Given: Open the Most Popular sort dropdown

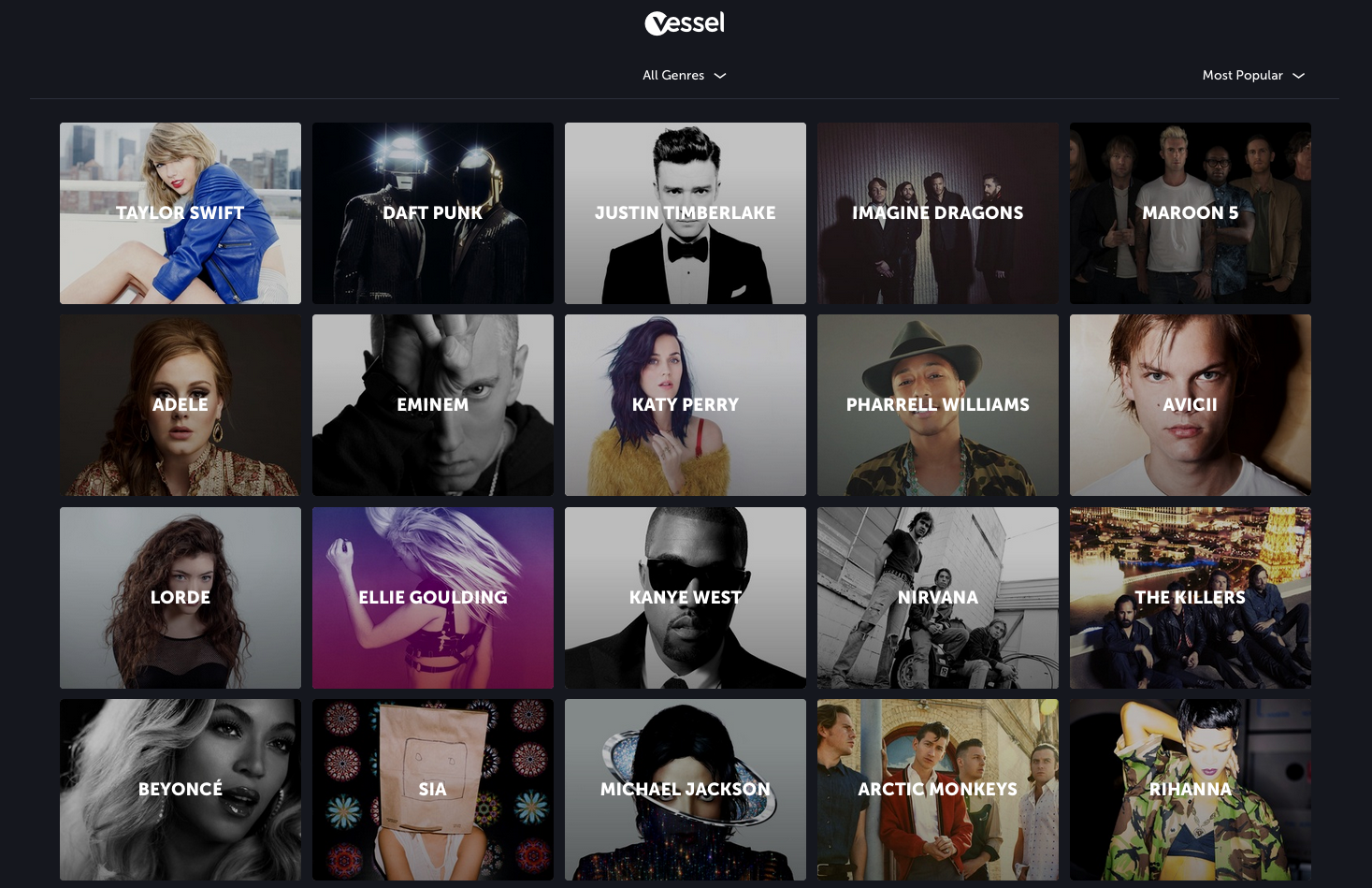Looking at the screenshot, I should tap(1253, 75).
